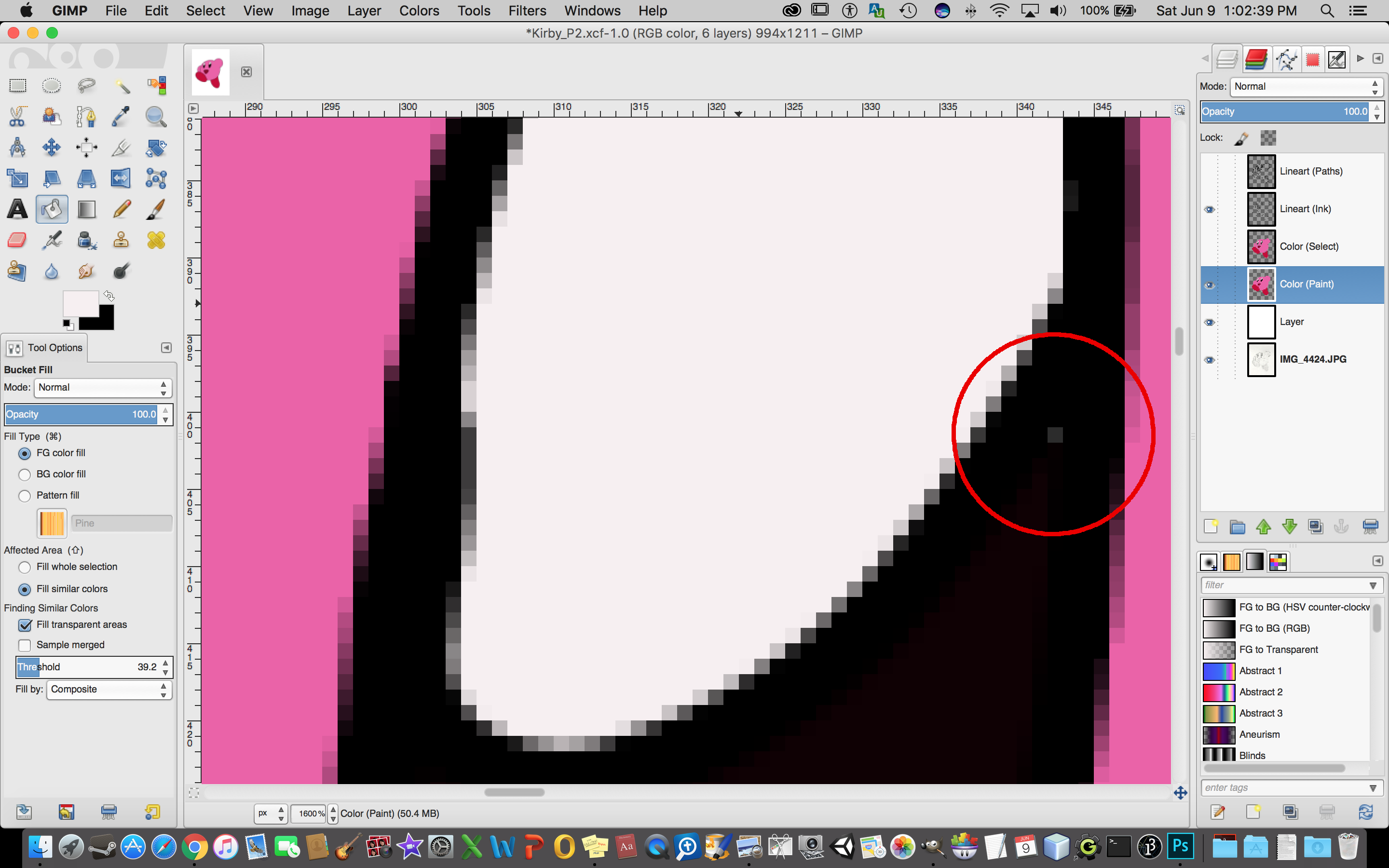The height and width of the screenshot is (868, 1389).
Task: Choose BG color fill option
Action: click(25, 475)
